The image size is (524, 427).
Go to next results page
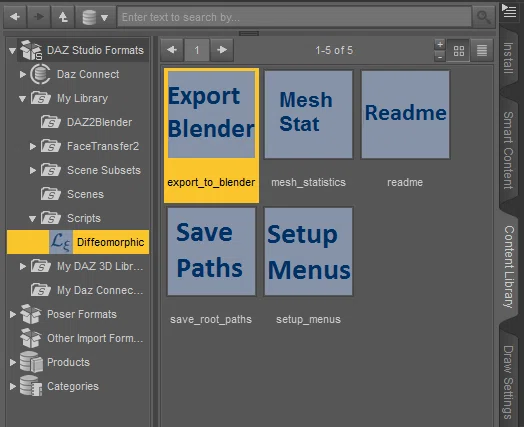tap(222, 50)
